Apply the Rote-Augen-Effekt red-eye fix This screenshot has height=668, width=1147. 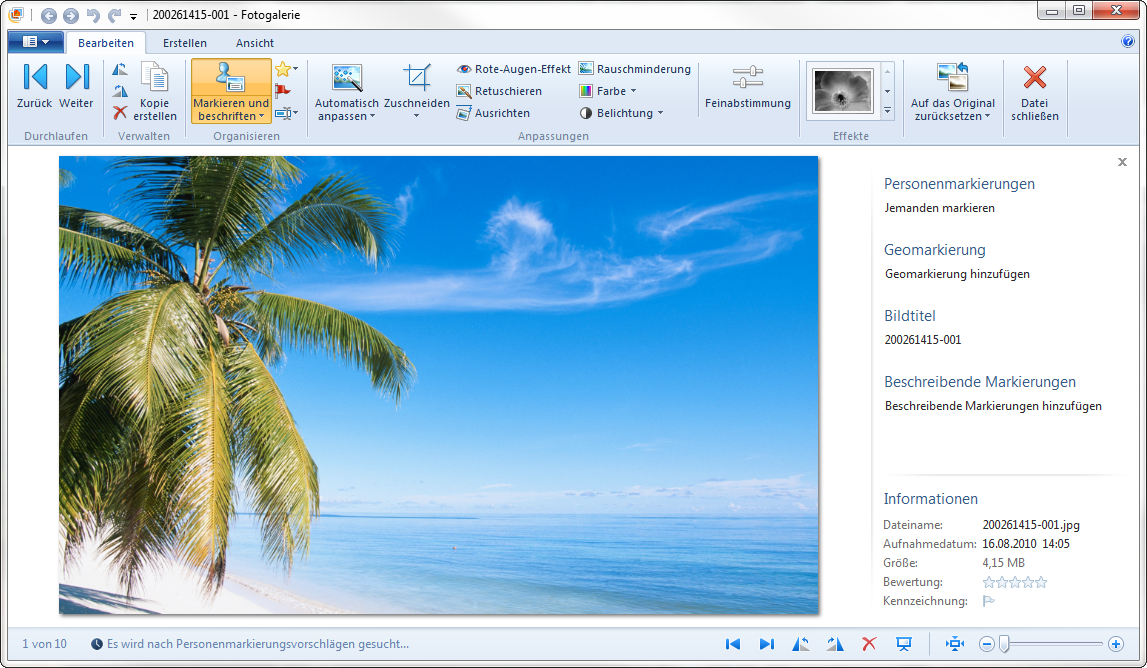click(x=514, y=69)
